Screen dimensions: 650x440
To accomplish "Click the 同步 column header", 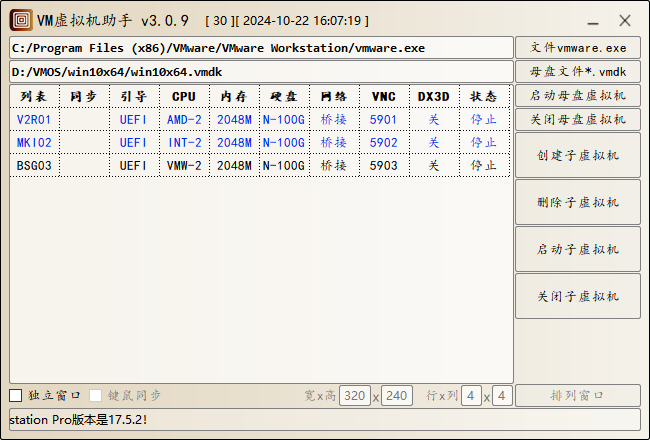I will [x=85, y=97].
